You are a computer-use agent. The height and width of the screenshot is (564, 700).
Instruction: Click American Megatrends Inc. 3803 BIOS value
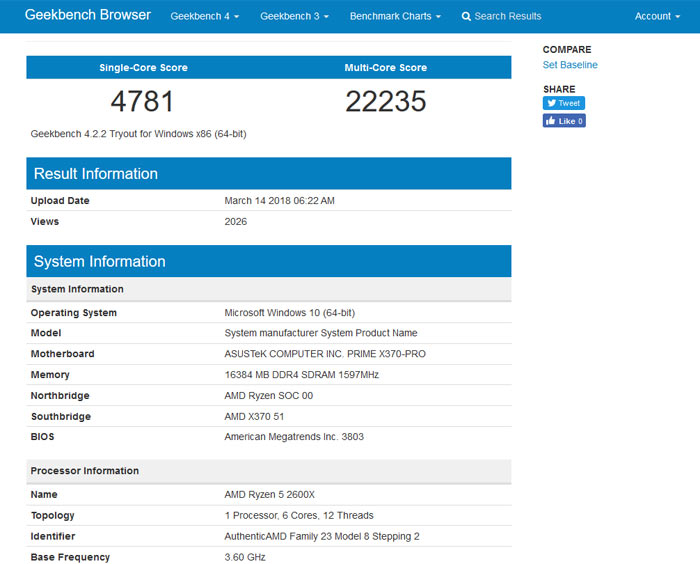click(x=294, y=437)
